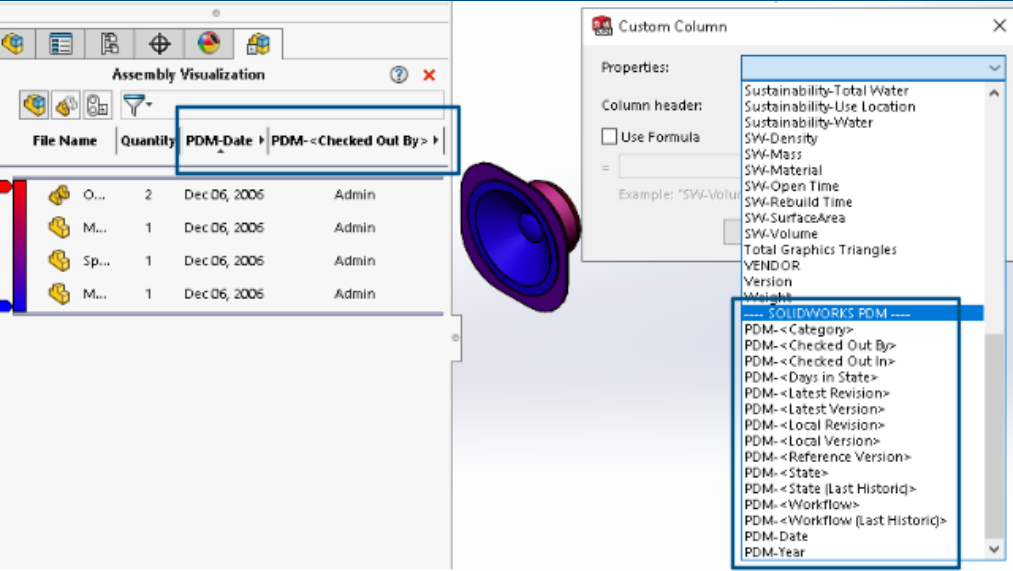
Task: Choose PDM-Year property
Action: 775,552
